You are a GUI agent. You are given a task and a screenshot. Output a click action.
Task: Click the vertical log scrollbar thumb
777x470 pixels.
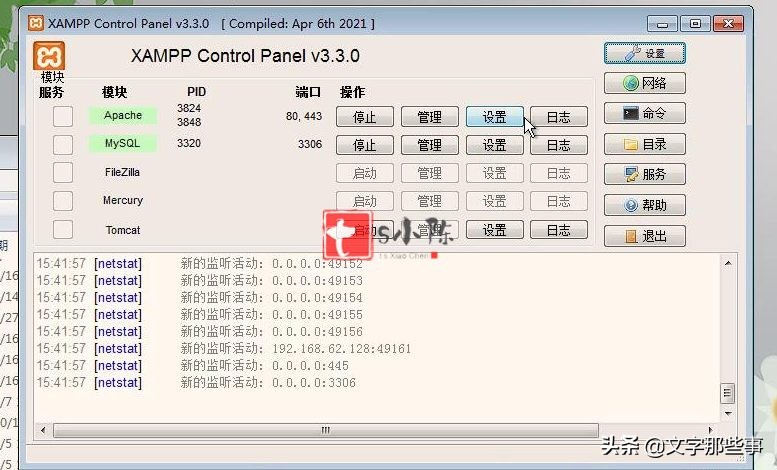pyautogui.click(x=727, y=394)
